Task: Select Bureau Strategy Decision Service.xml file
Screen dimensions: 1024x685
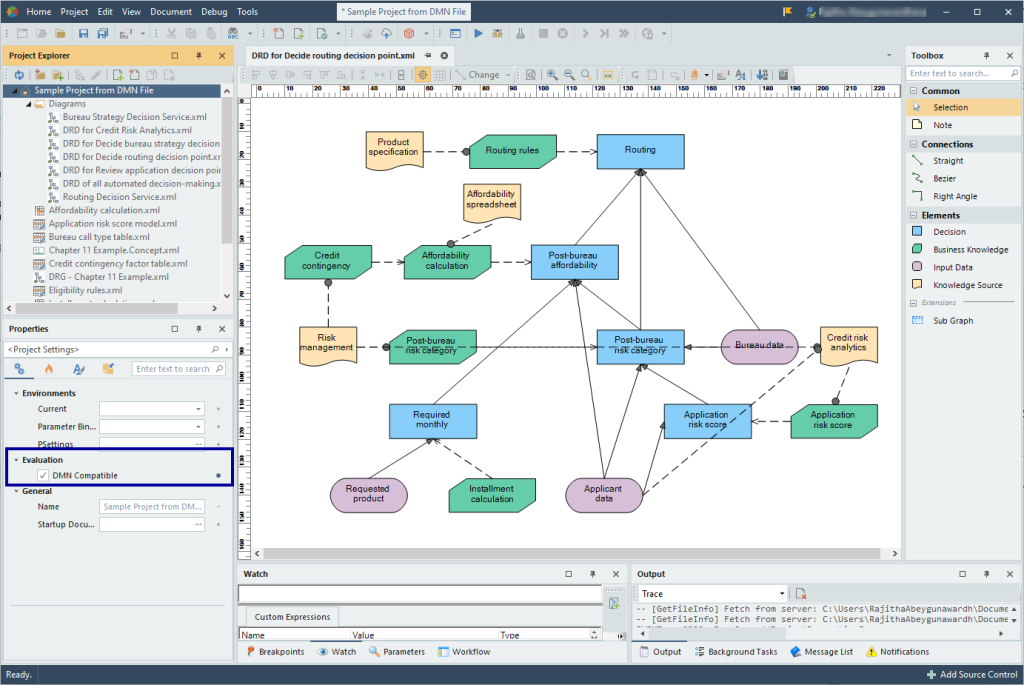Action: pos(135,117)
